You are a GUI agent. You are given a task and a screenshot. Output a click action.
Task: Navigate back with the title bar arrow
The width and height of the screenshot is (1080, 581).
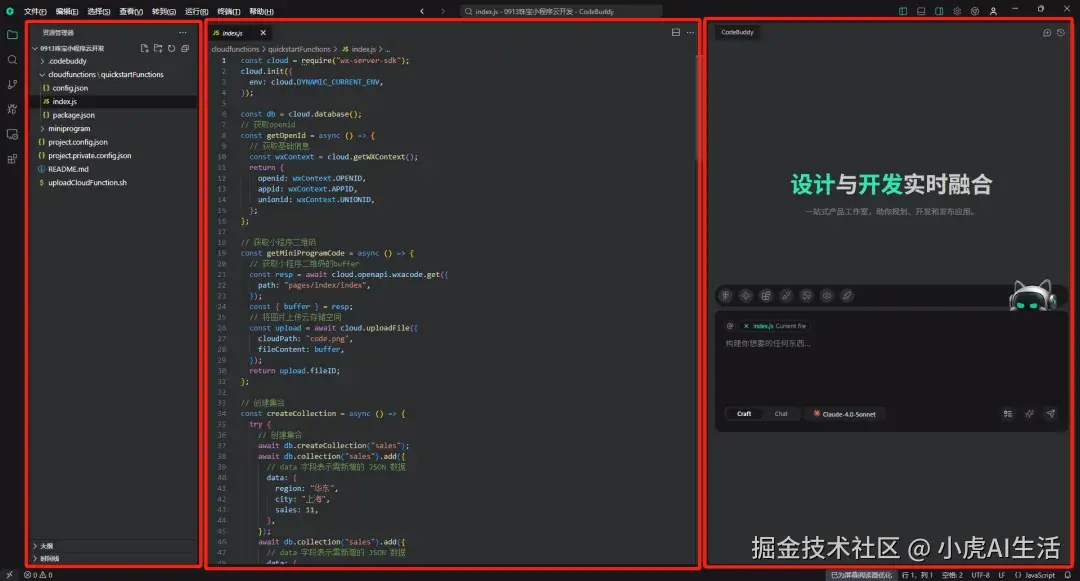[x=422, y=11]
